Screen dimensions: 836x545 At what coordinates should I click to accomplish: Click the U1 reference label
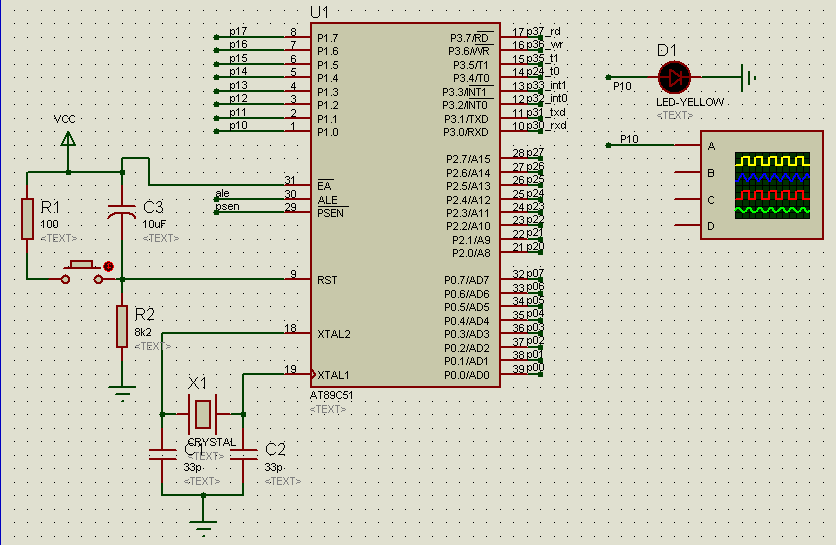coord(319,12)
